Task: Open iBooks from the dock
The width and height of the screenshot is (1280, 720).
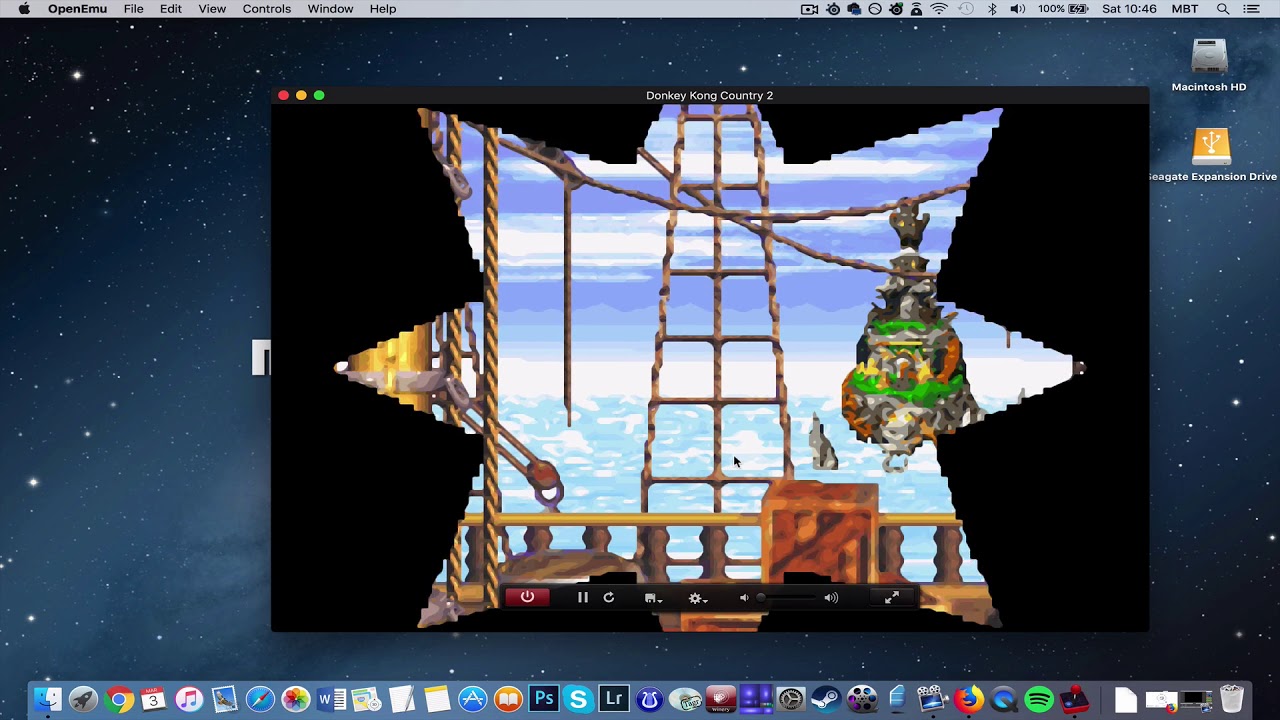Action: 508,699
